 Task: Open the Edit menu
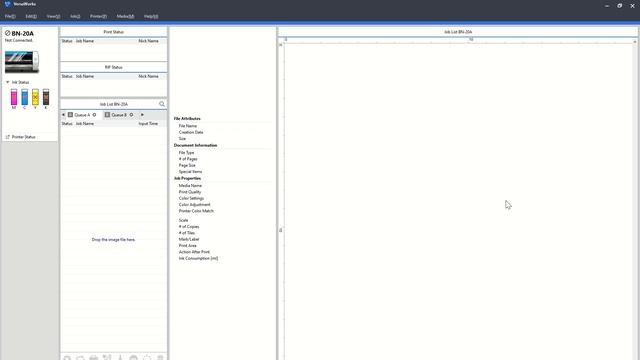(31, 16)
